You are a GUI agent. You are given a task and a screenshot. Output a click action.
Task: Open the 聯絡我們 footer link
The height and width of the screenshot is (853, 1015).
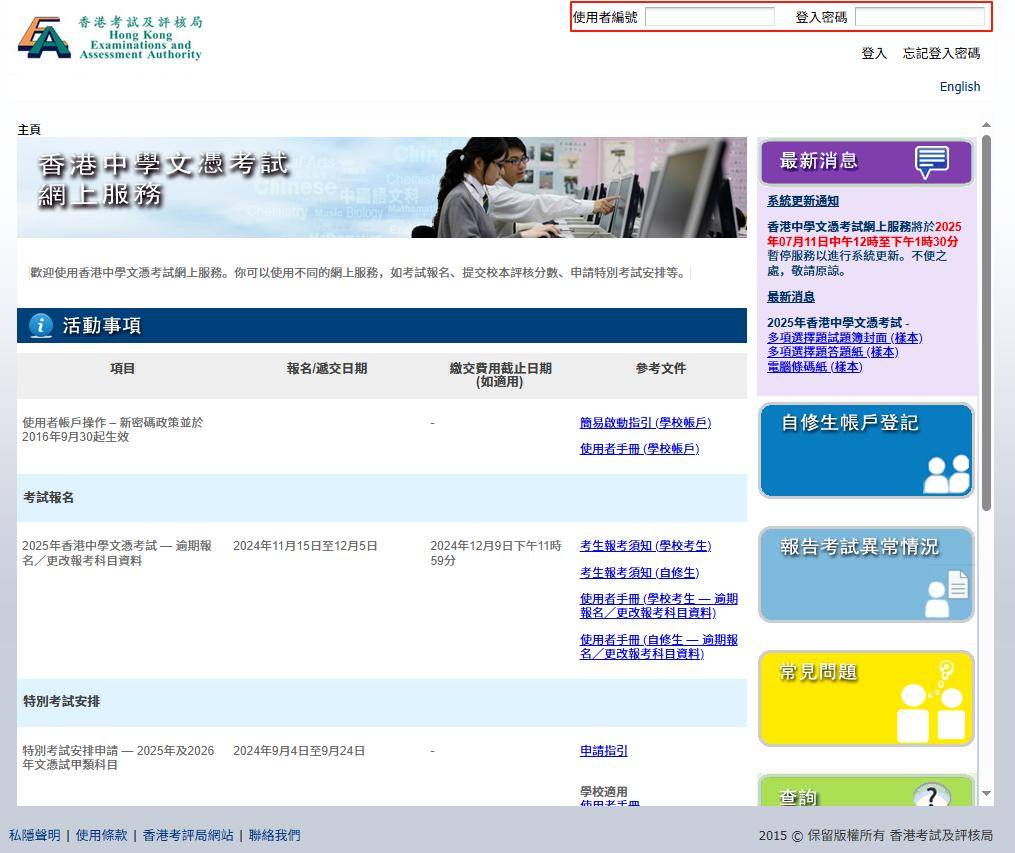click(x=274, y=836)
